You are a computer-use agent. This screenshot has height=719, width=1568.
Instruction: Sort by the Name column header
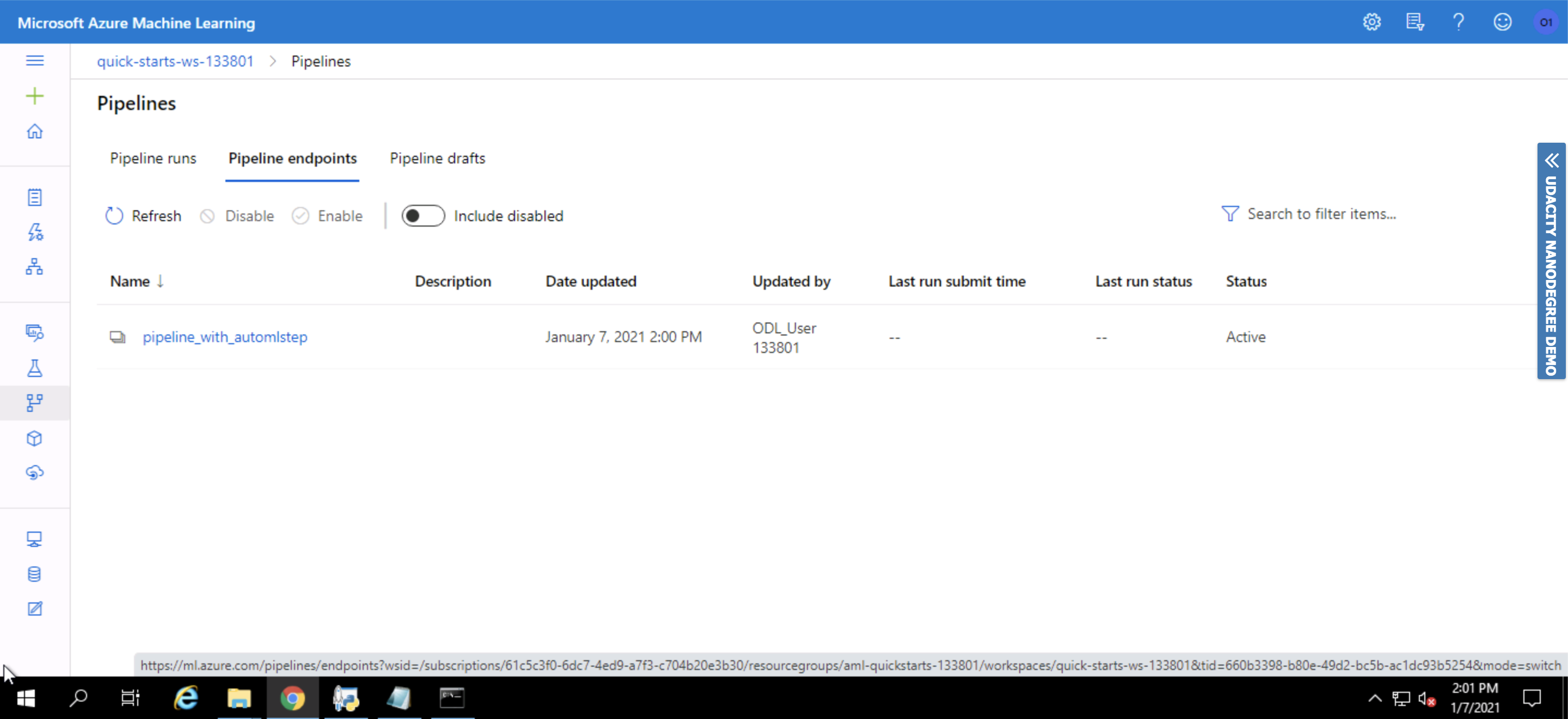click(130, 281)
